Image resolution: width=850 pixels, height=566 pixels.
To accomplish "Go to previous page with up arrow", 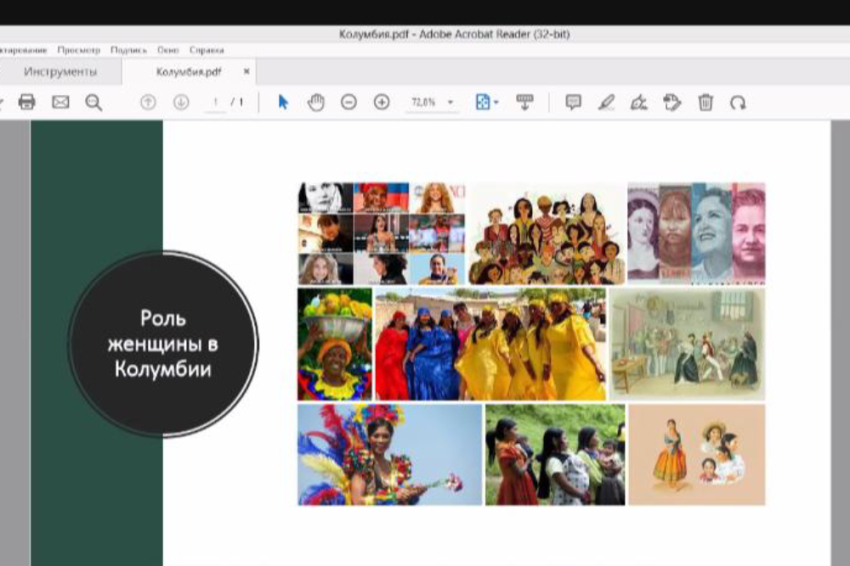I will click(x=148, y=102).
